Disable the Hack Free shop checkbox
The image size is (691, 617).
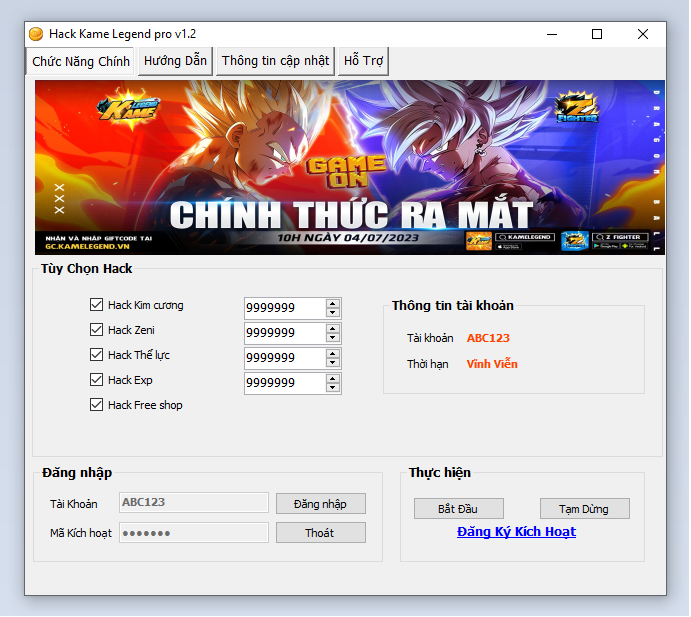point(97,405)
